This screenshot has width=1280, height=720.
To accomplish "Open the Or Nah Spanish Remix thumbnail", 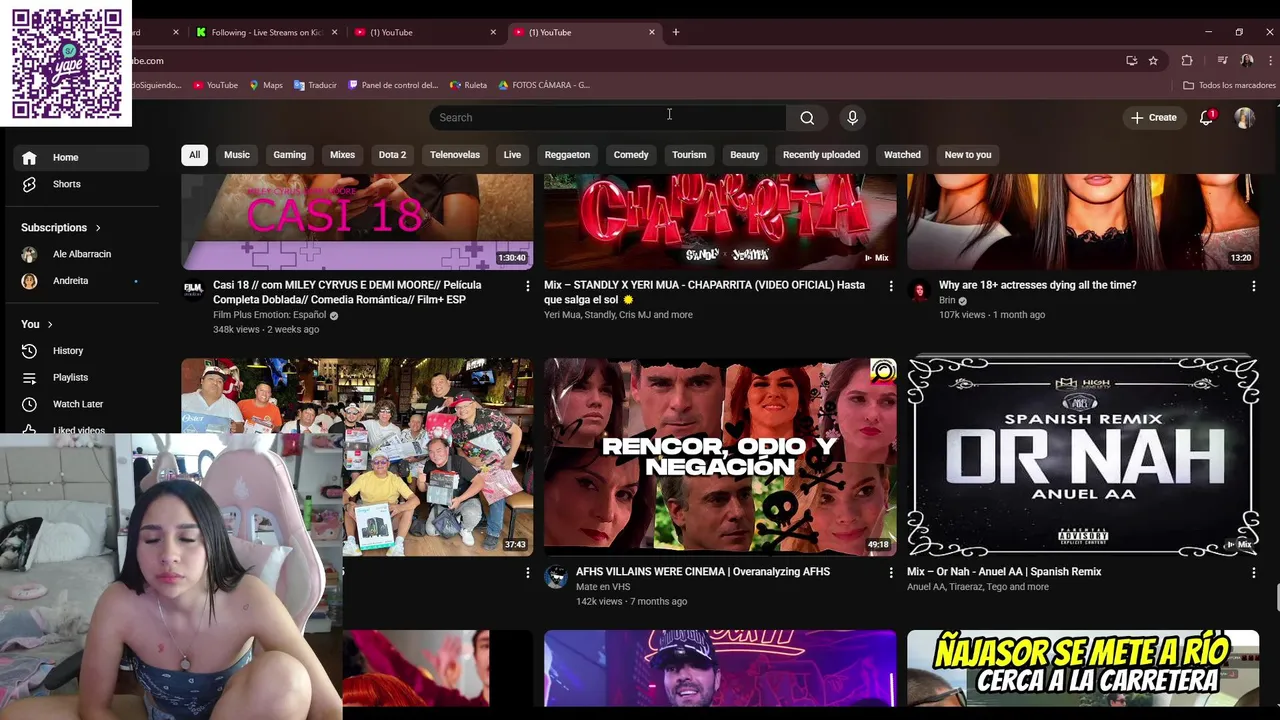I will [1083, 457].
